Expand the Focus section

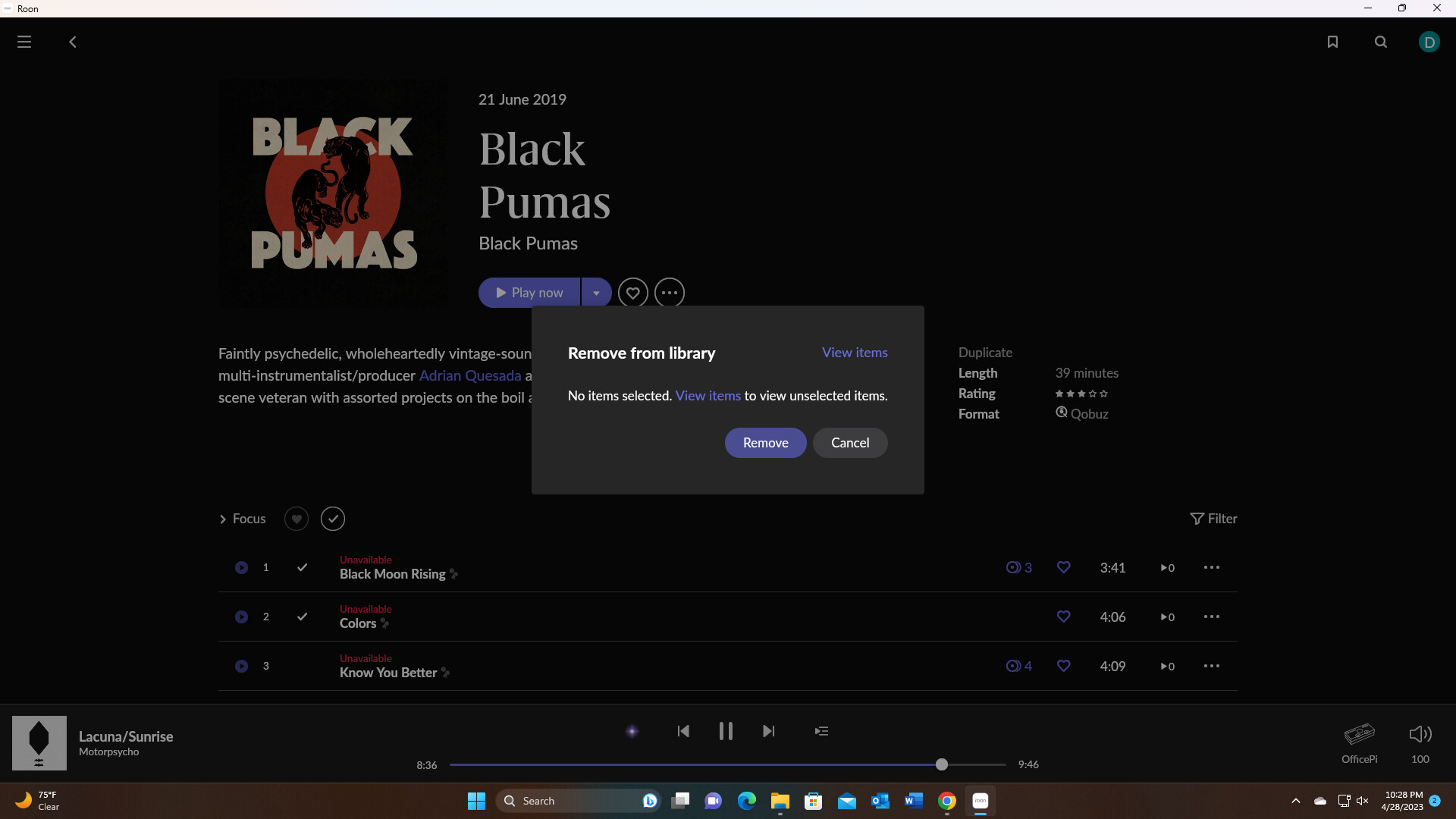[x=243, y=519]
